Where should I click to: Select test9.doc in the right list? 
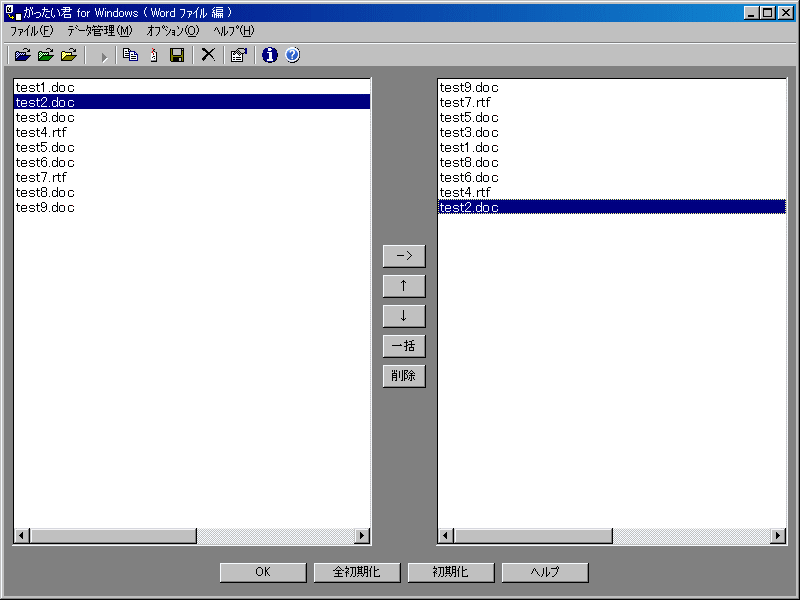(x=612, y=87)
